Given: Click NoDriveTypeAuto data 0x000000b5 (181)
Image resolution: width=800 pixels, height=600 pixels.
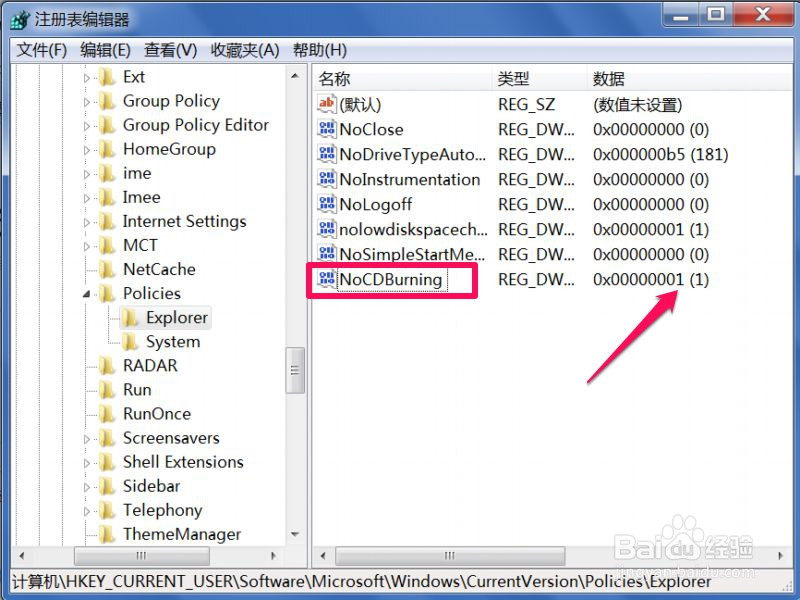Looking at the screenshot, I should 660,154.
